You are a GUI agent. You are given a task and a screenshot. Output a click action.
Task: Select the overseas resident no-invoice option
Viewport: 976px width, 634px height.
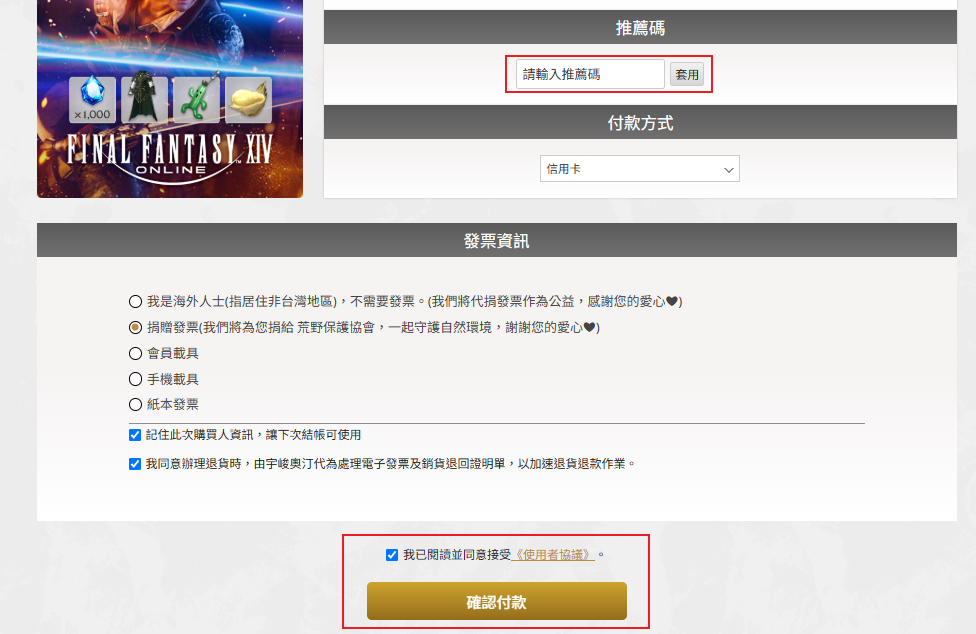[x=136, y=301]
